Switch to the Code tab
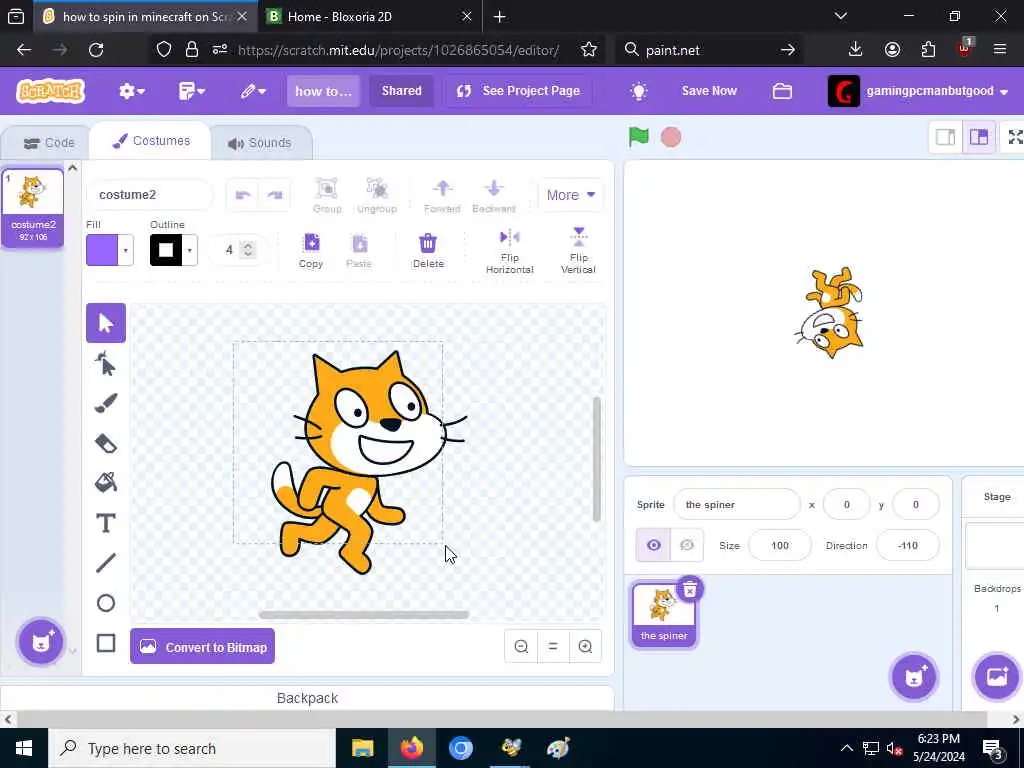 [49, 143]
